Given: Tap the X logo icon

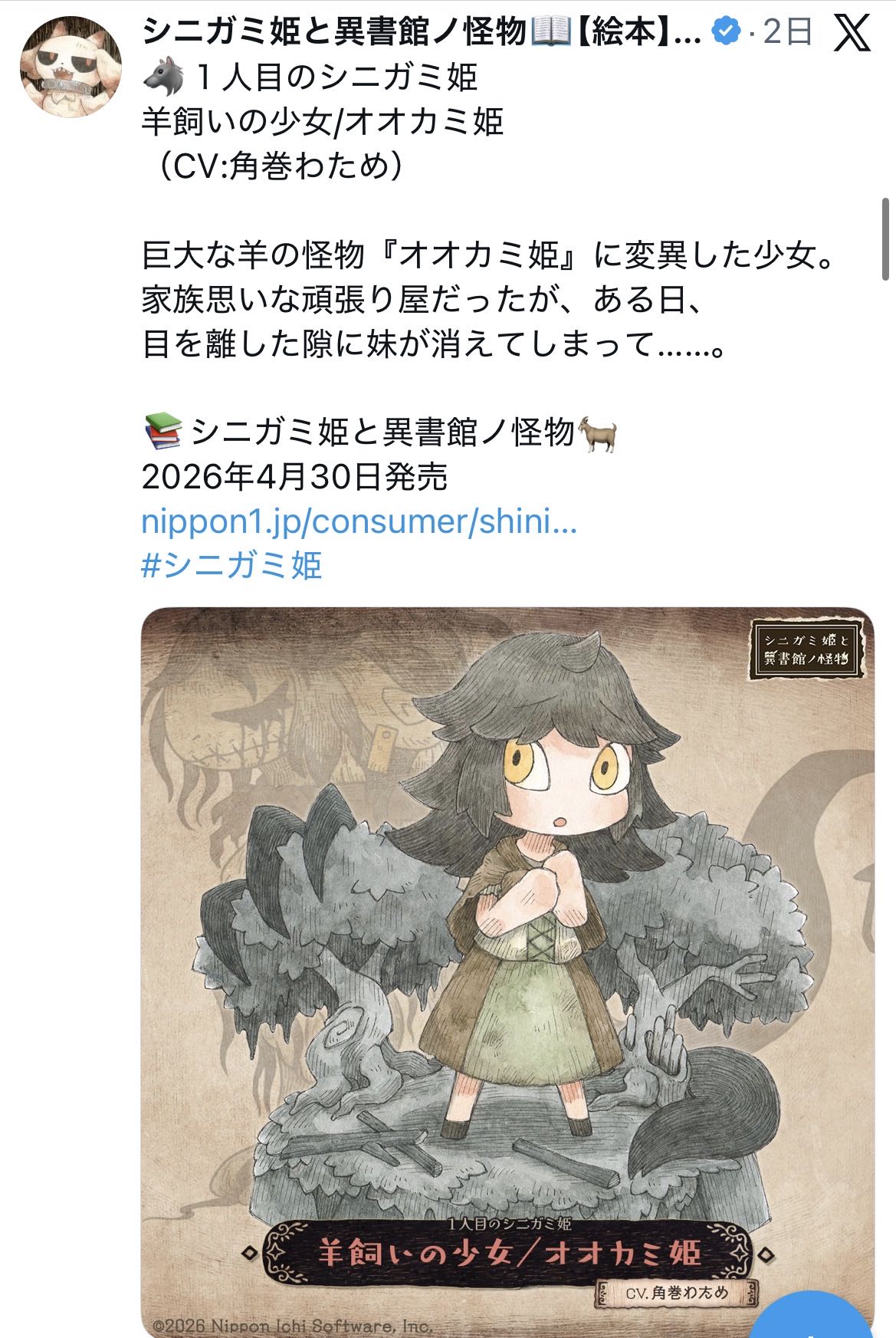Looking at the screenshot, I should (852, 33).
